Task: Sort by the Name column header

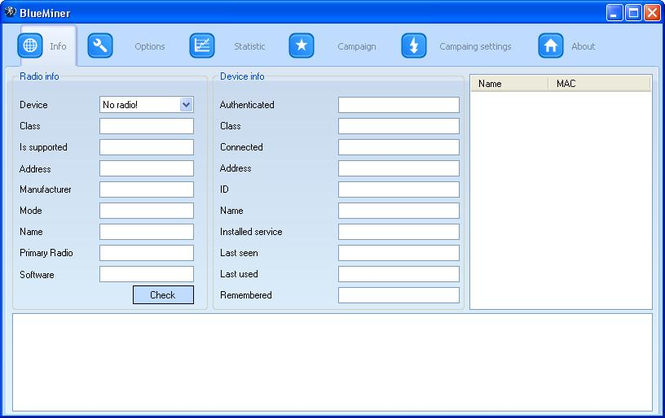Action: point(509,84)
